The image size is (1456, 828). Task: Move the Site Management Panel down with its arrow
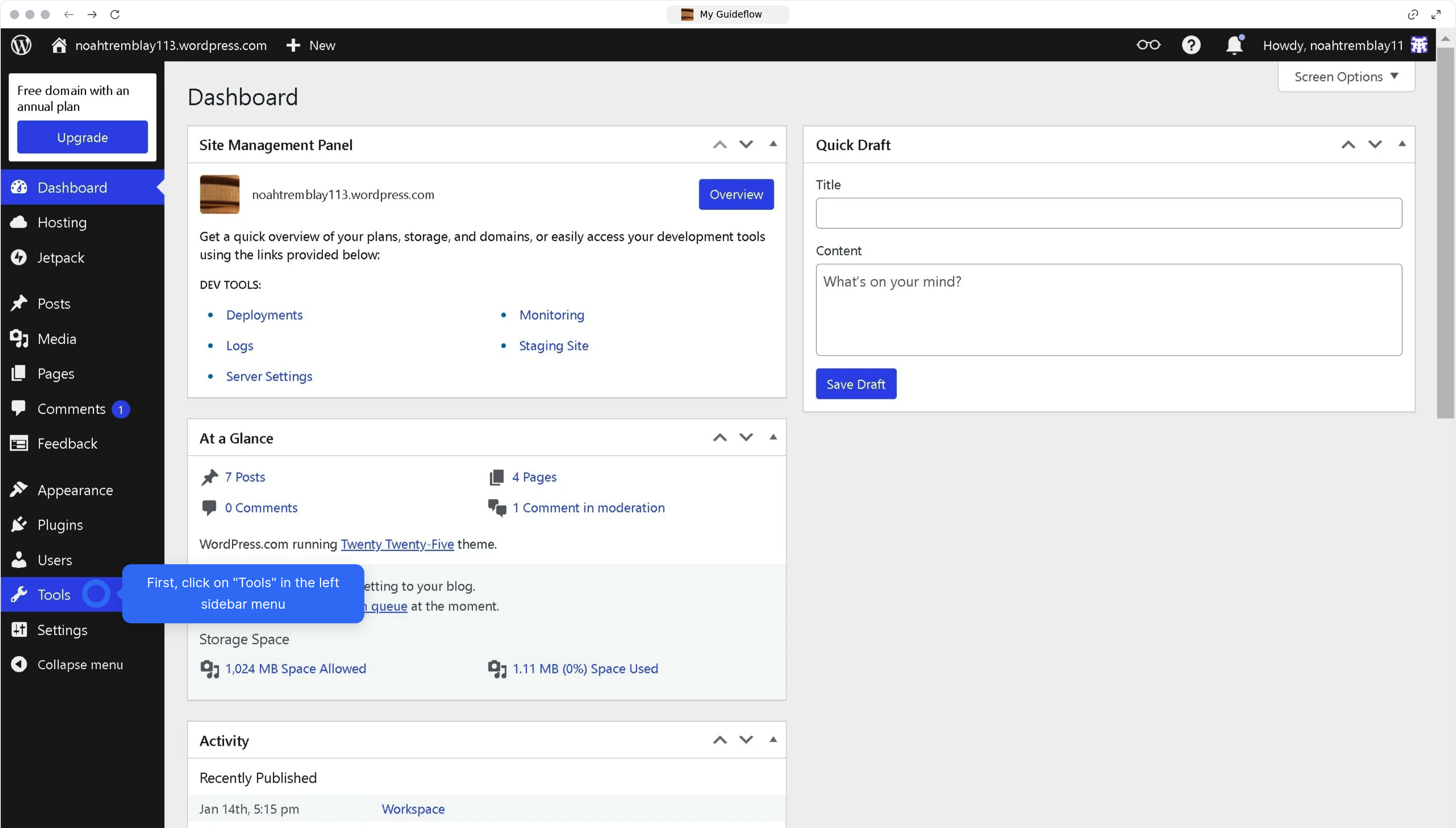(746, 144)
